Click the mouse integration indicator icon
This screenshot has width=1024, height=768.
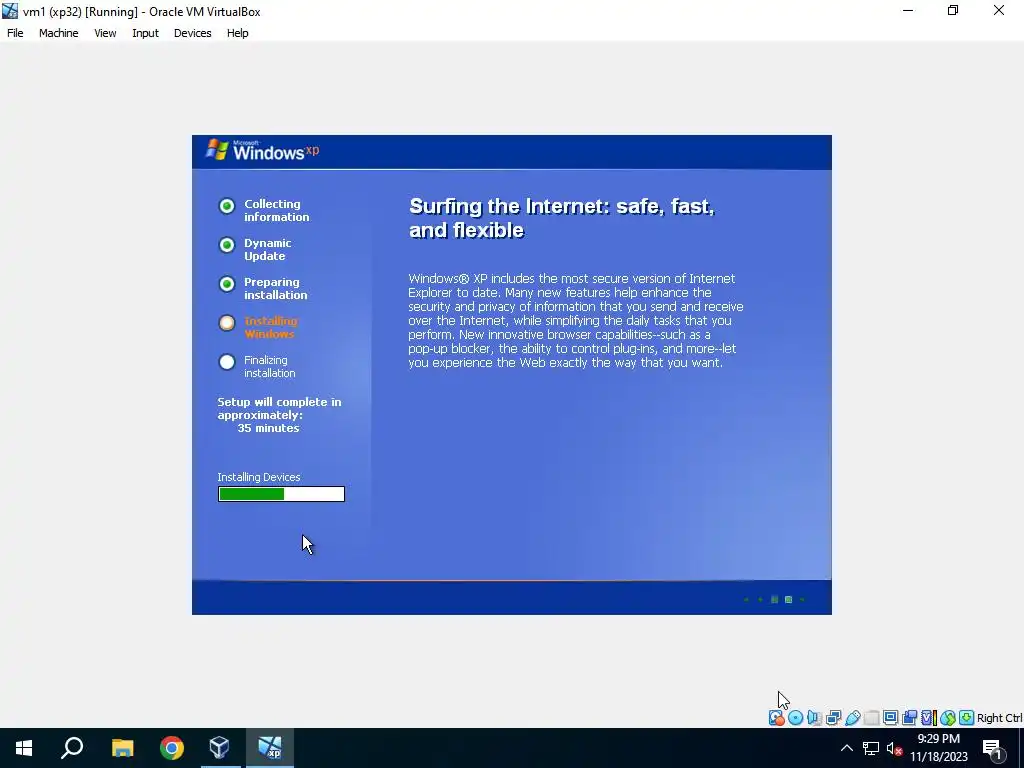948,718
